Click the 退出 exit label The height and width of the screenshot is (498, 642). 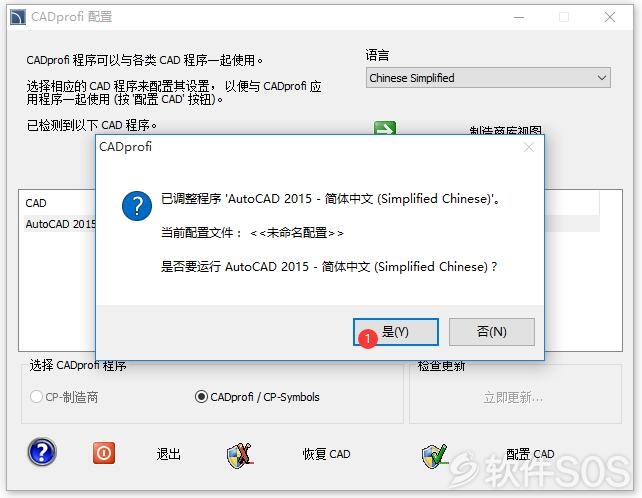(168, 454)
